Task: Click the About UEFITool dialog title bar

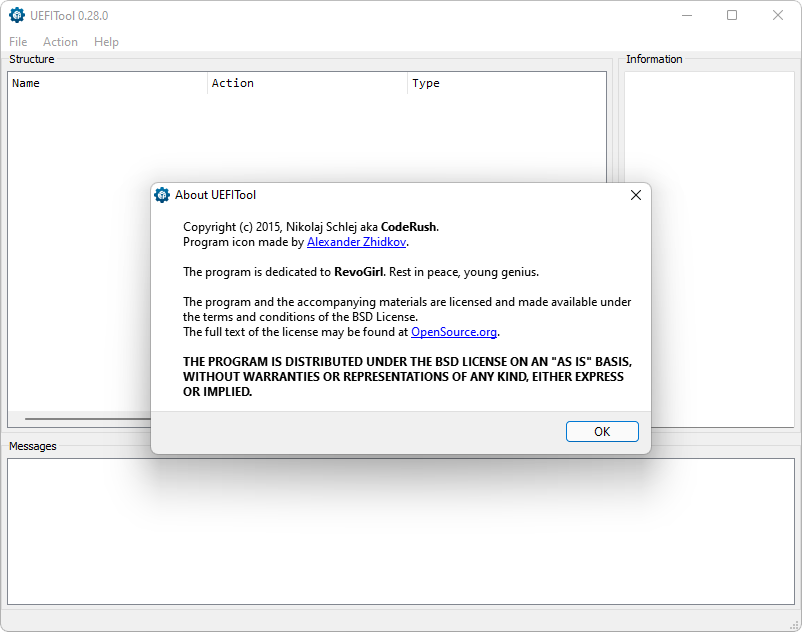Action: [x=400, y=195]
